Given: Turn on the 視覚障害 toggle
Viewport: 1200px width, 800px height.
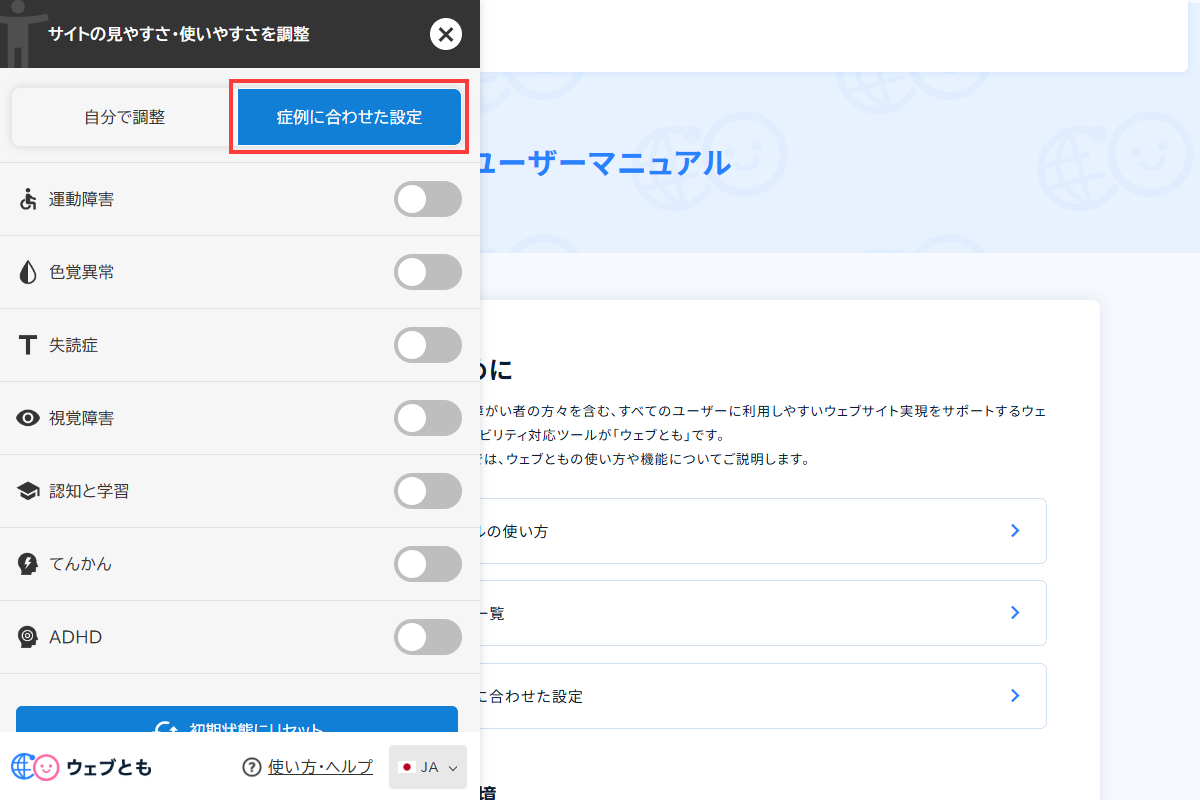Looking at the screenshot, I should click(428, 417).
